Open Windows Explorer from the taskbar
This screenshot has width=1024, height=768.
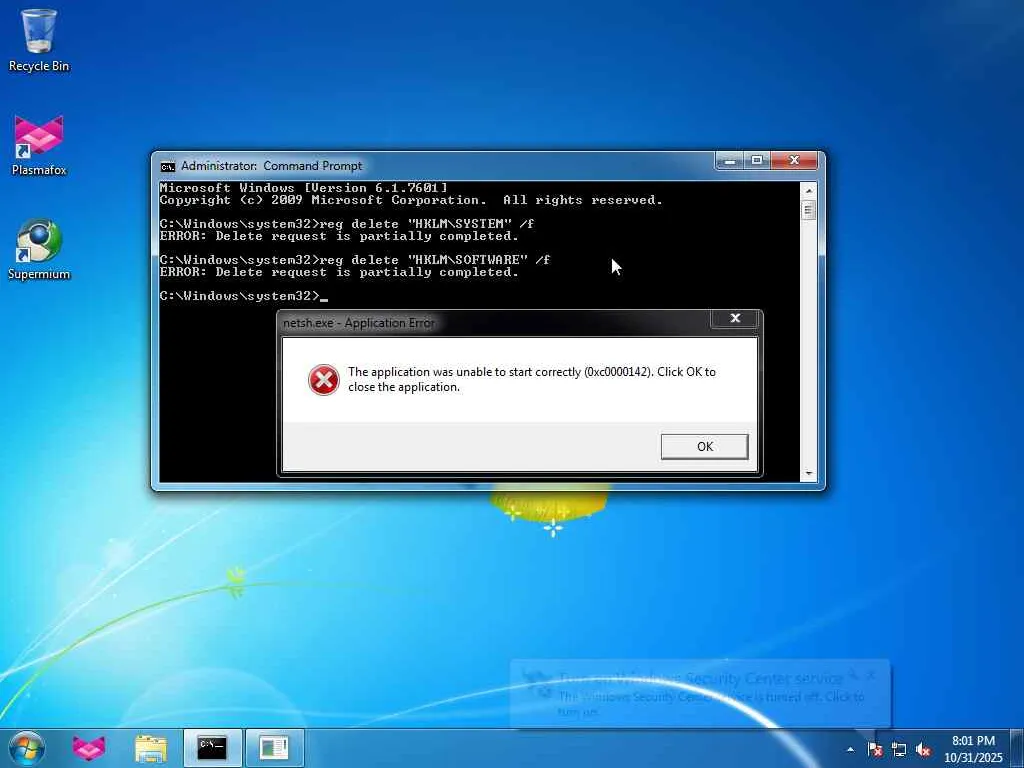[x=150, y=748]
